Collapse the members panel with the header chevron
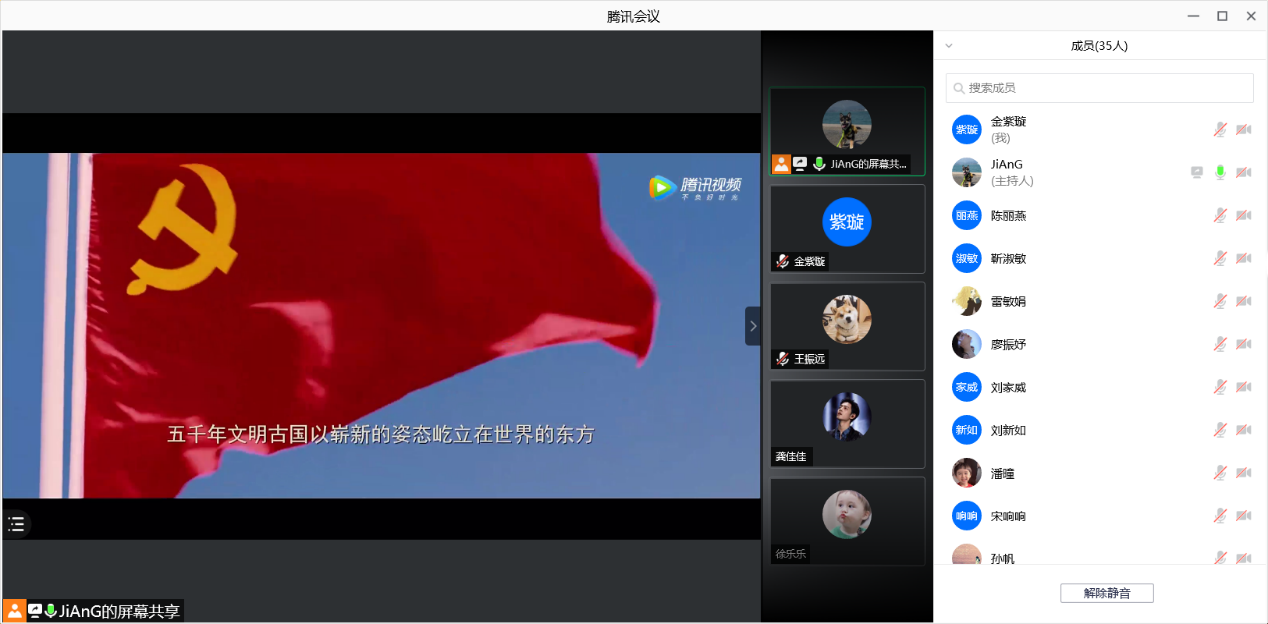The width and height of the screenshot is (1268, 624). (949, 46)
